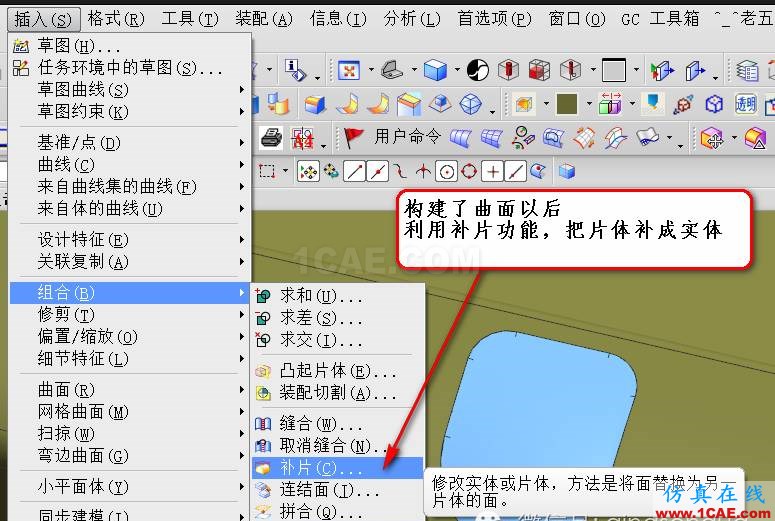Open the selection rectangle dropdown arrow
Image resolution: width=775 pixels, height=521 pixels.
[x=285, y=171]
